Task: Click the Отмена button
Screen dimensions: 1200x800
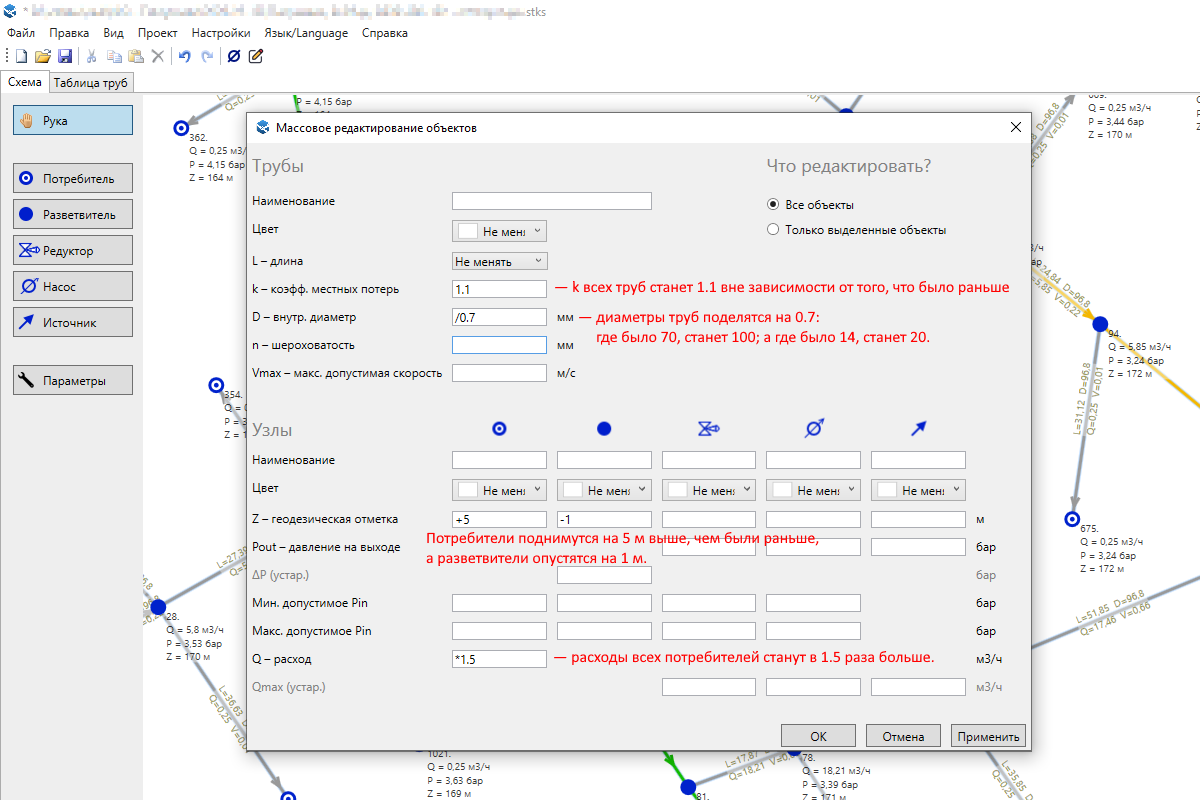Action: 902,736
